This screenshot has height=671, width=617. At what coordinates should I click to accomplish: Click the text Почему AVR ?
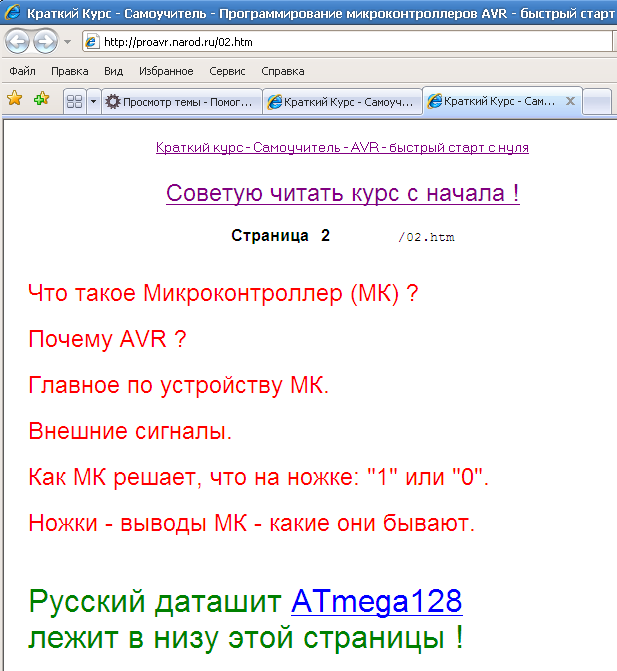[107, 339]
